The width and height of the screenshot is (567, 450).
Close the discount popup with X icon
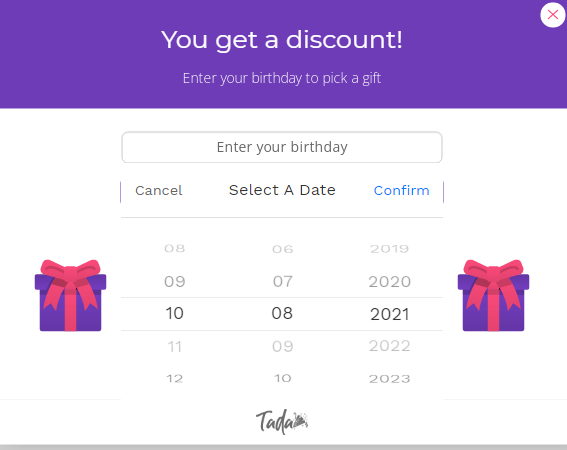(553, 15)
